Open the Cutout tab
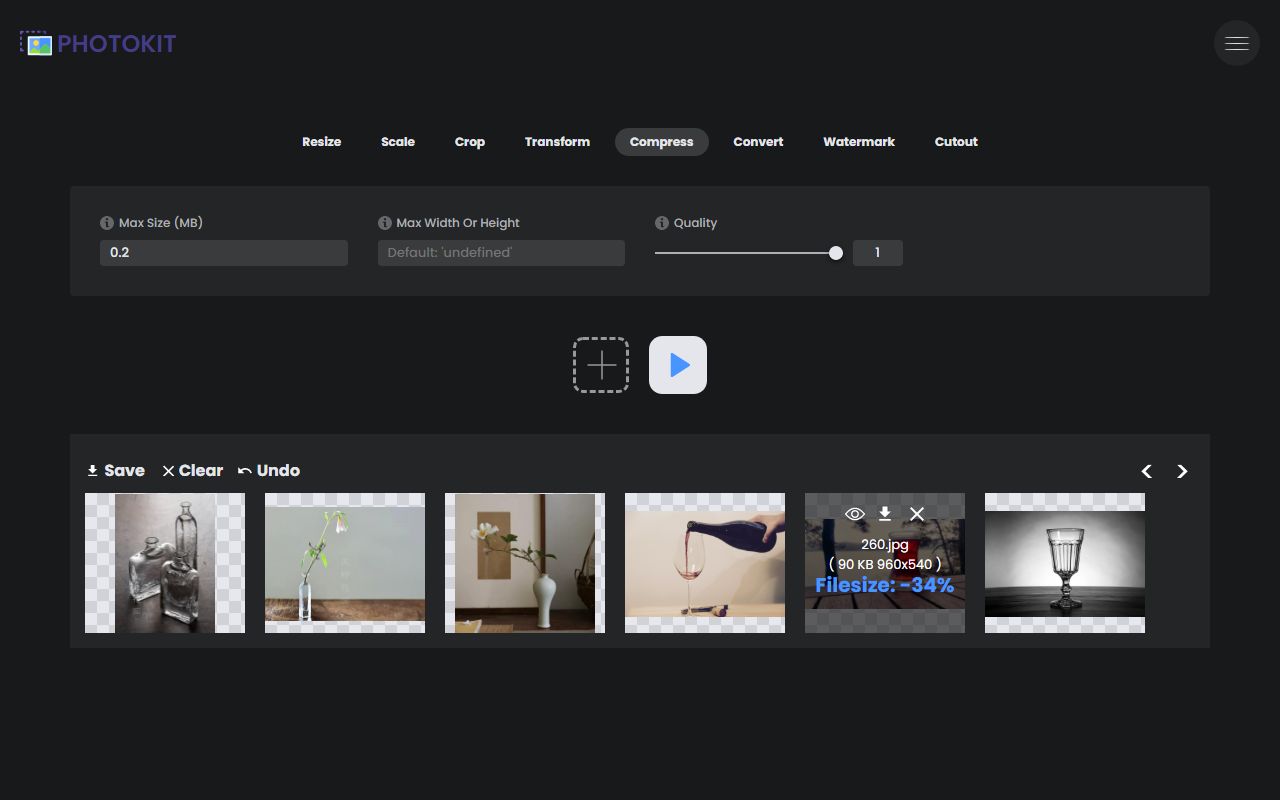This screenshot has height=800, width=1280. point(956,142)
